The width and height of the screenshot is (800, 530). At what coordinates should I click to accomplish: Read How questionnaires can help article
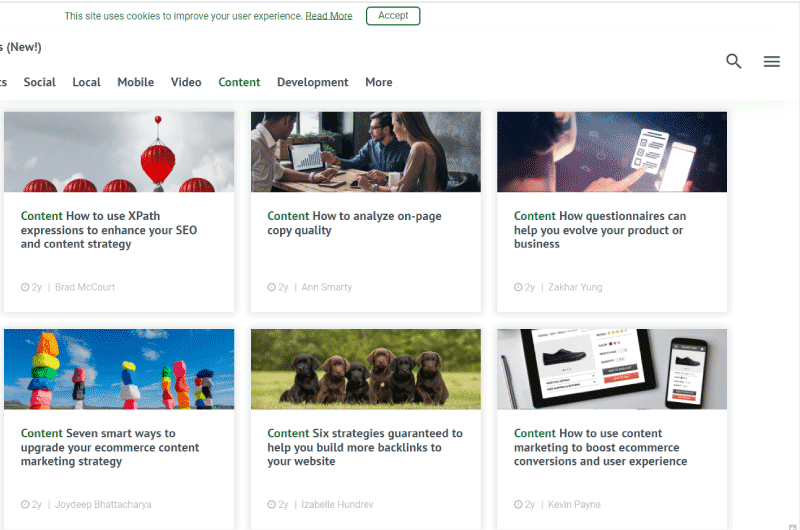click(x=599, y=230)
